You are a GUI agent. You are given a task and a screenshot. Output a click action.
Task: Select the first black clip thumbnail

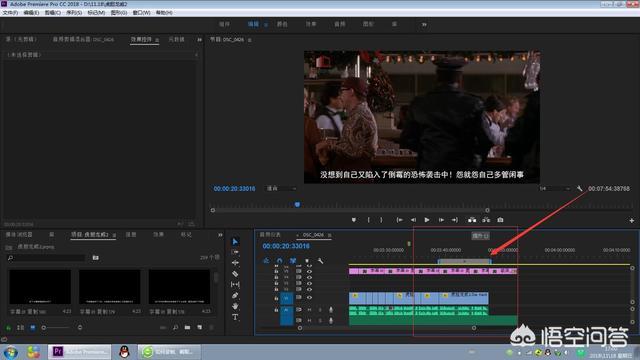[40, 287]
